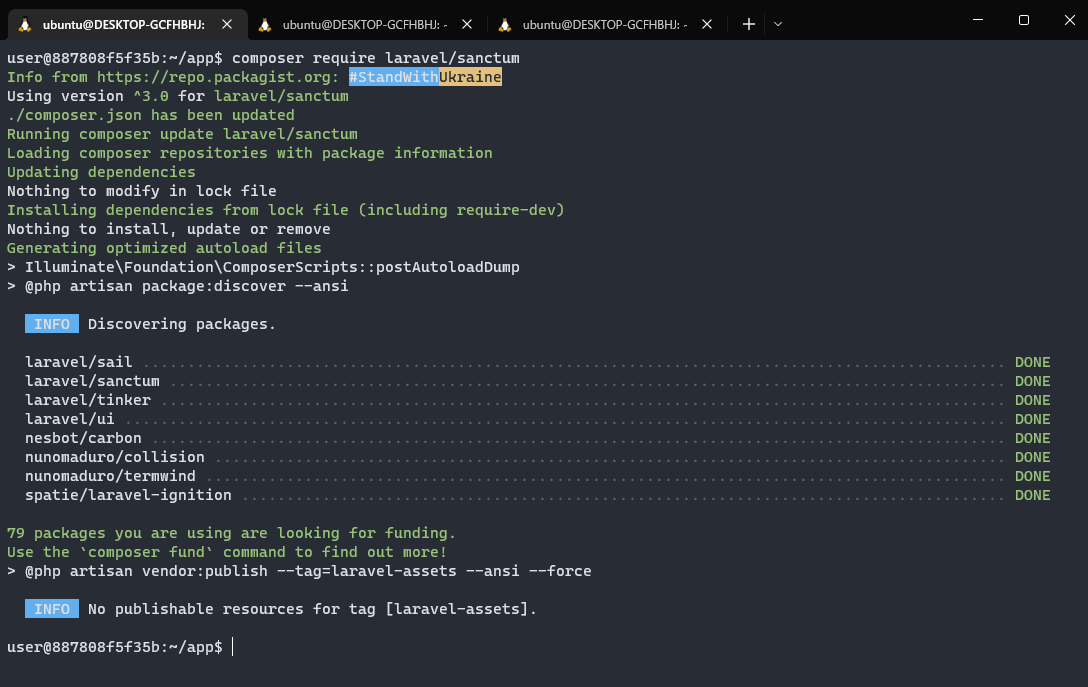The width and height of the screenshot is (1088, 687).
Task: Click the 'Discovering packages.' text
Action: 182,324
